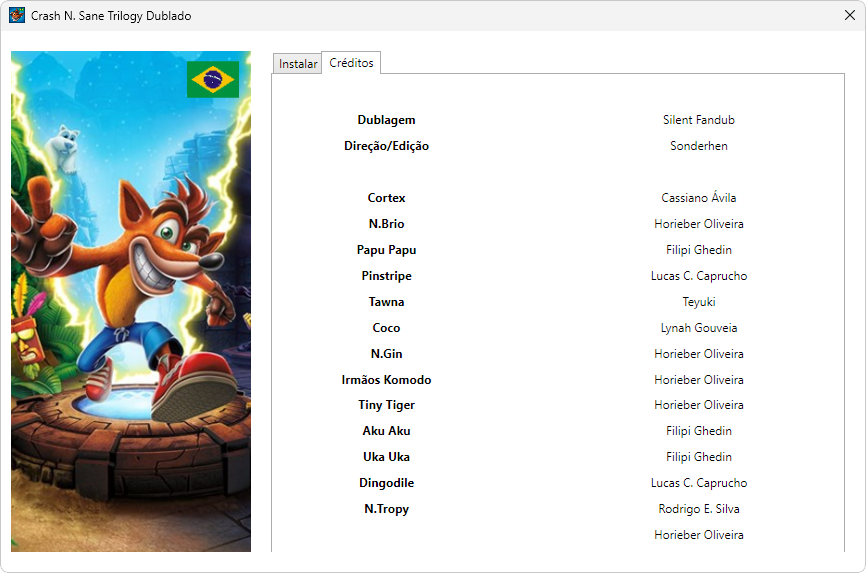The height and width of the screenshot is (573, 866).
Task: Click Lucas C. Caprucho next to Dingodile
Action: point(699,482)
